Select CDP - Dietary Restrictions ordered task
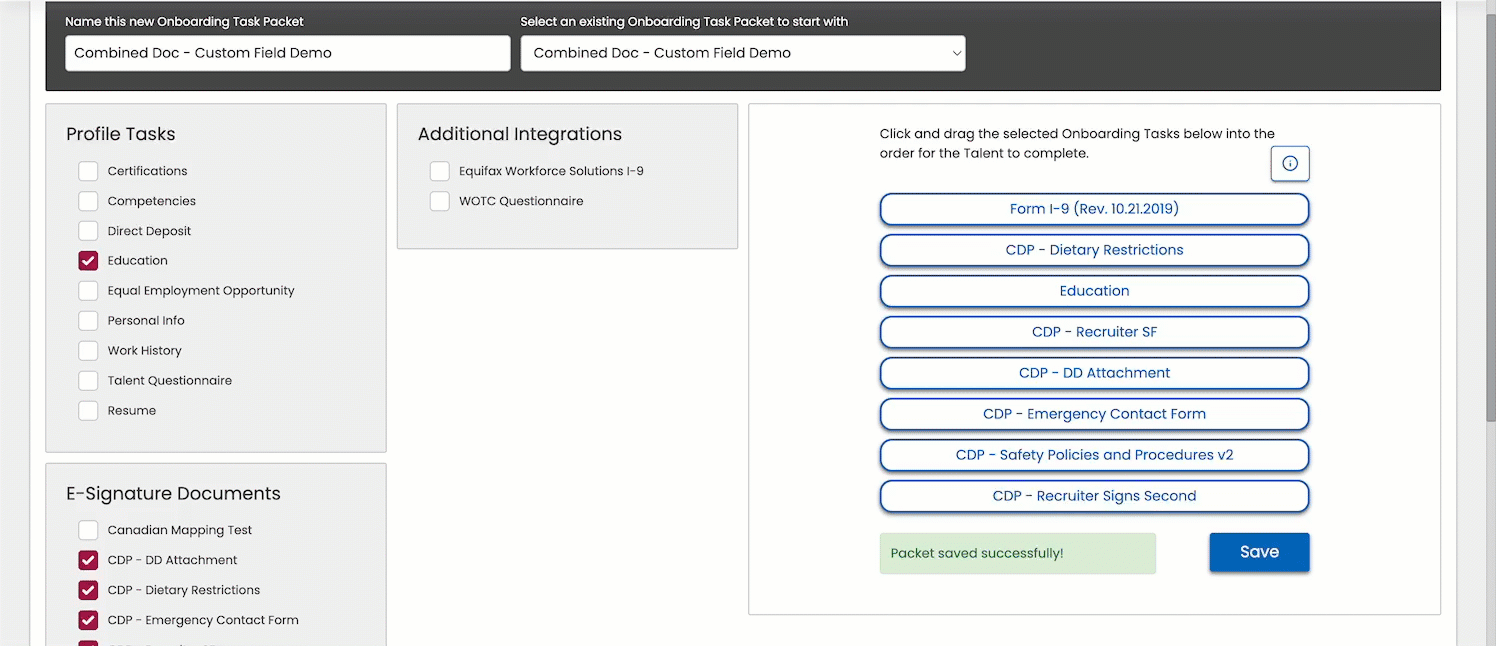 (x=1094, y=250)
